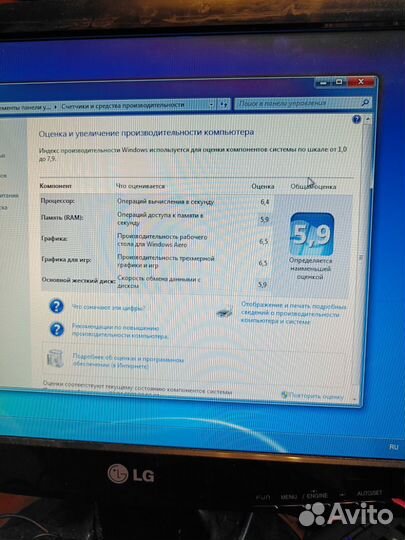Click the blue help question mark icon

[357, 120]
